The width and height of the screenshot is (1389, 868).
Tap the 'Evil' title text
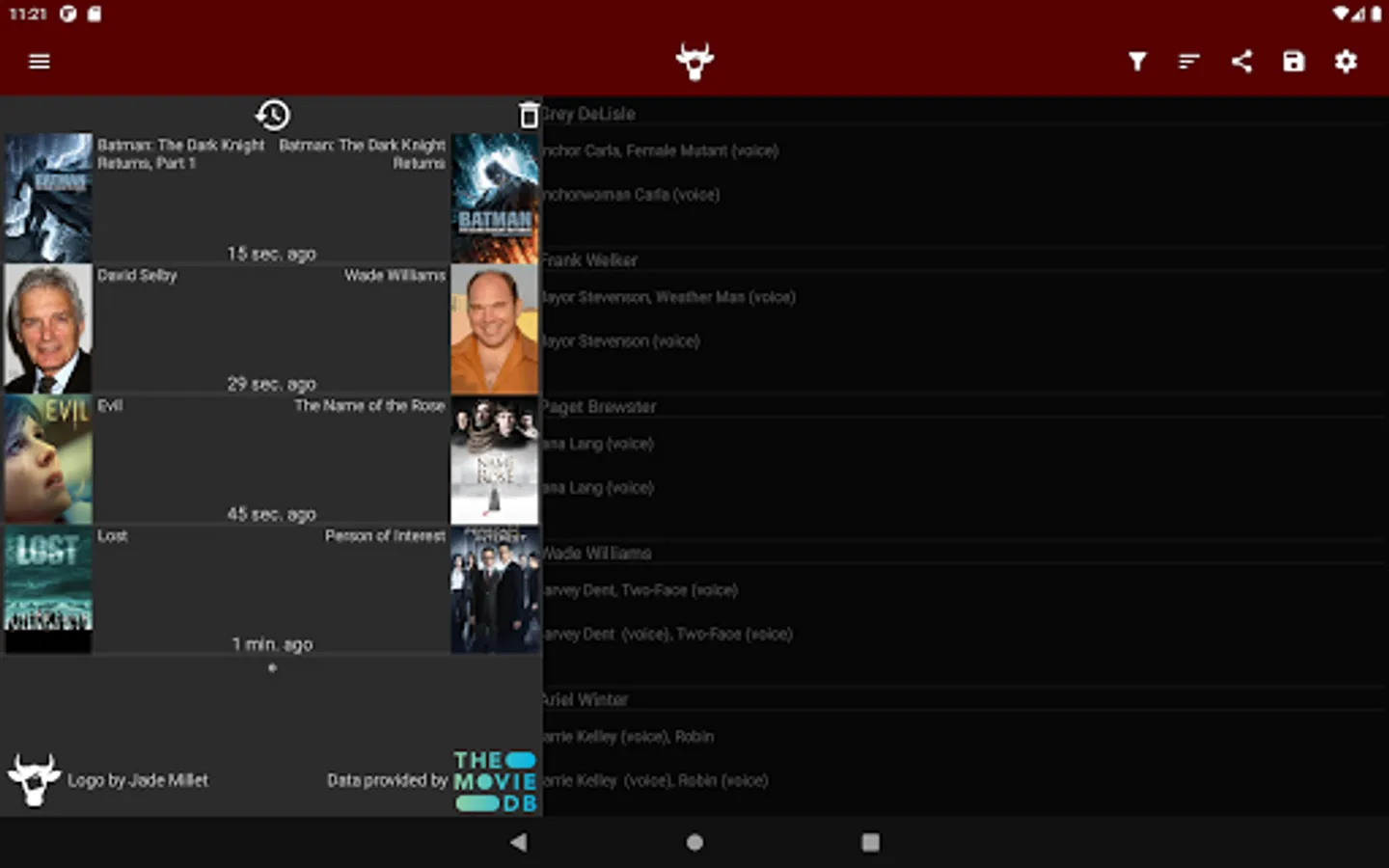[x=110, y=406]
